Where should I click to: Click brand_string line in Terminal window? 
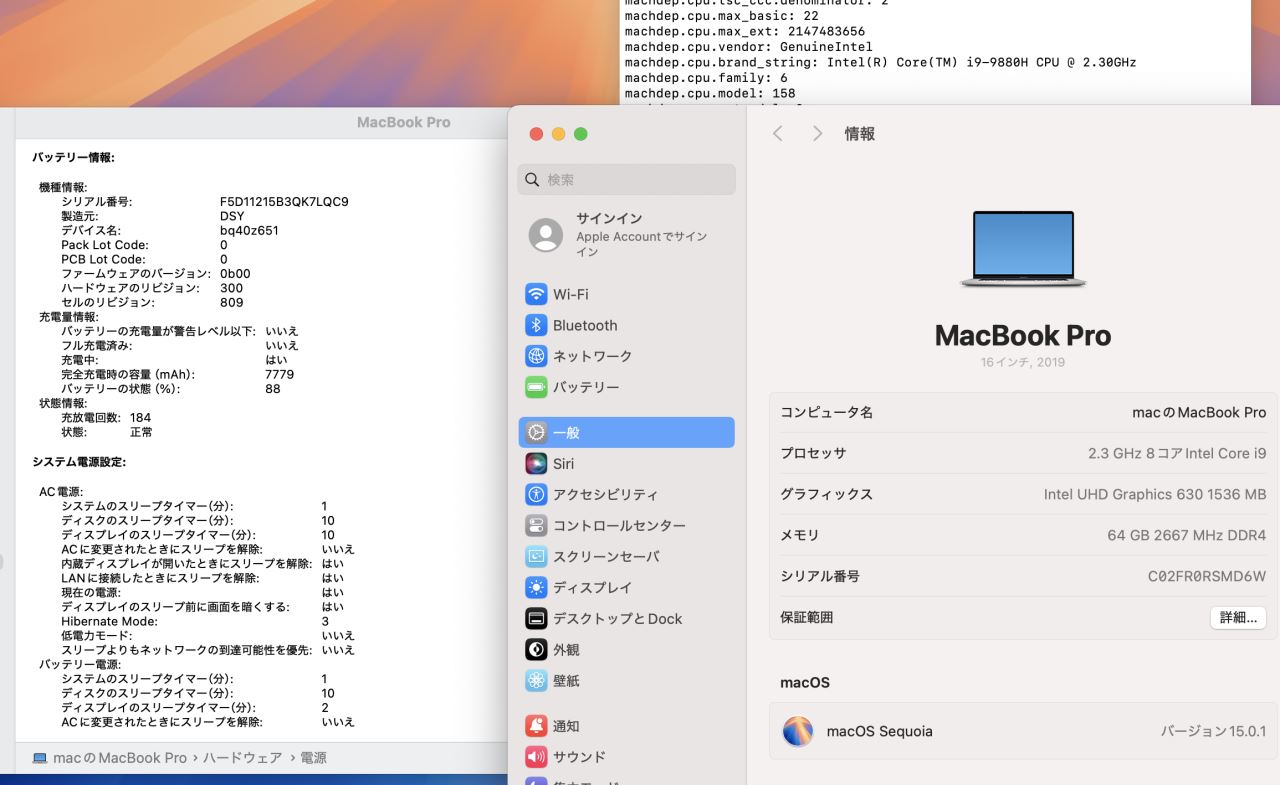click(880, 62)
